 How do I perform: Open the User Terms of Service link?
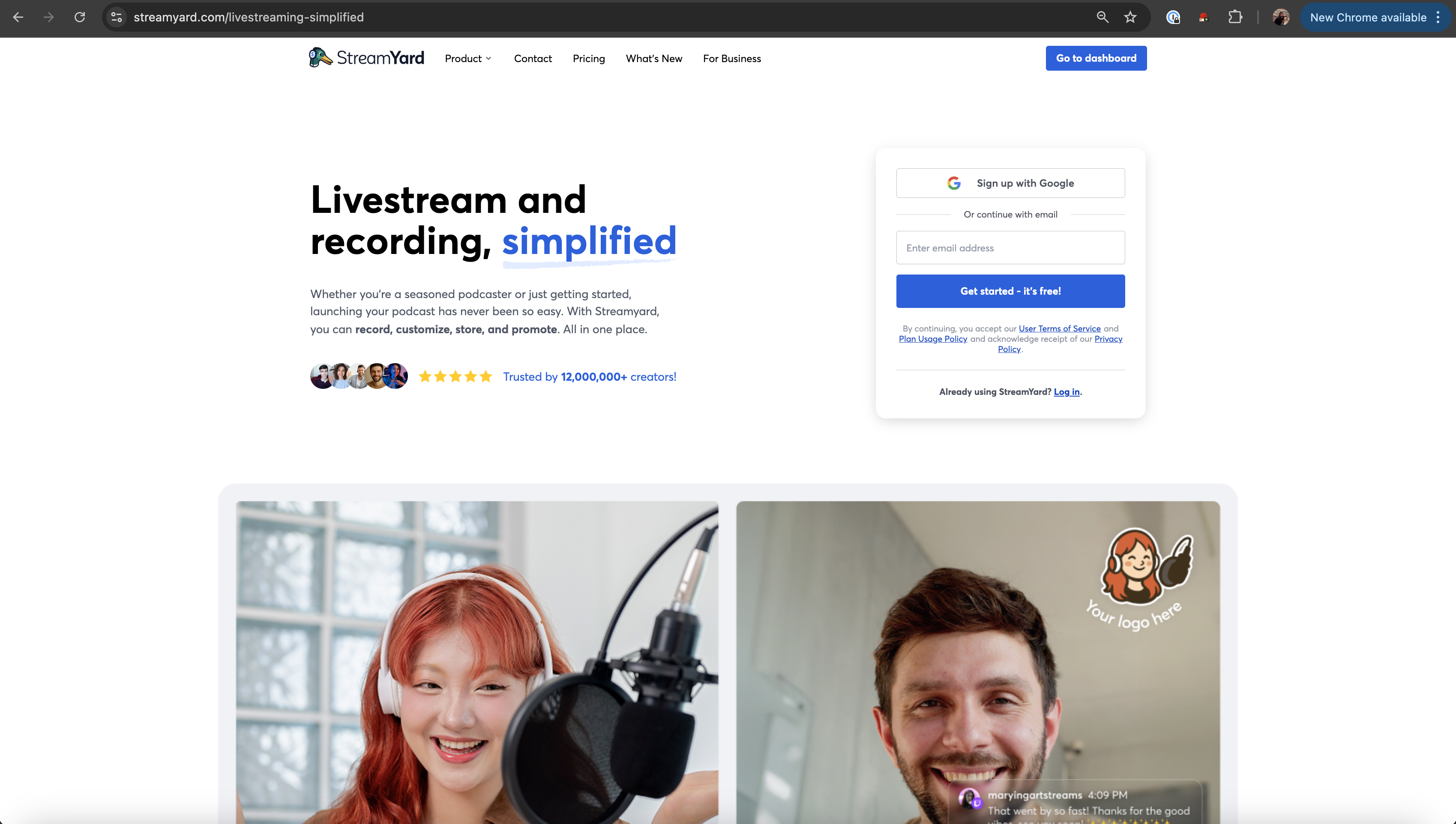point(1060,328)
